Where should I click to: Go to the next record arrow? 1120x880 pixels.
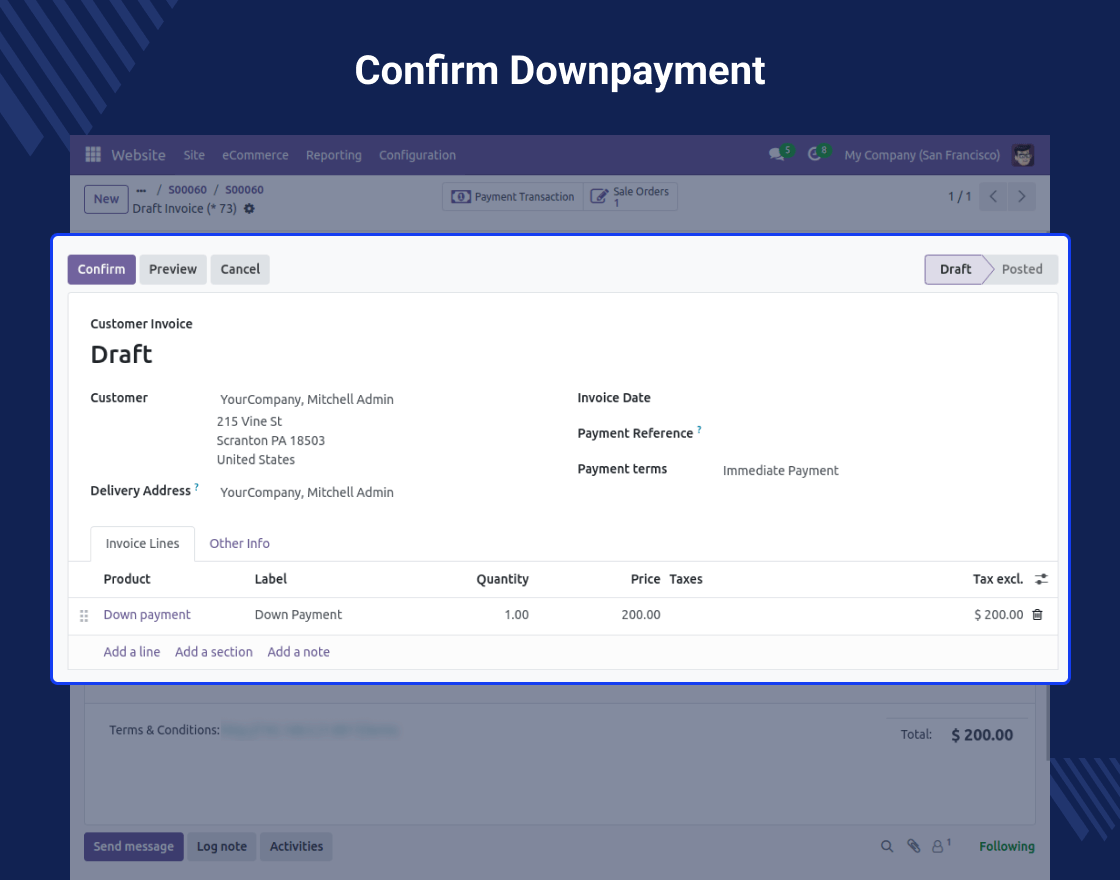tap(1021, 196)
